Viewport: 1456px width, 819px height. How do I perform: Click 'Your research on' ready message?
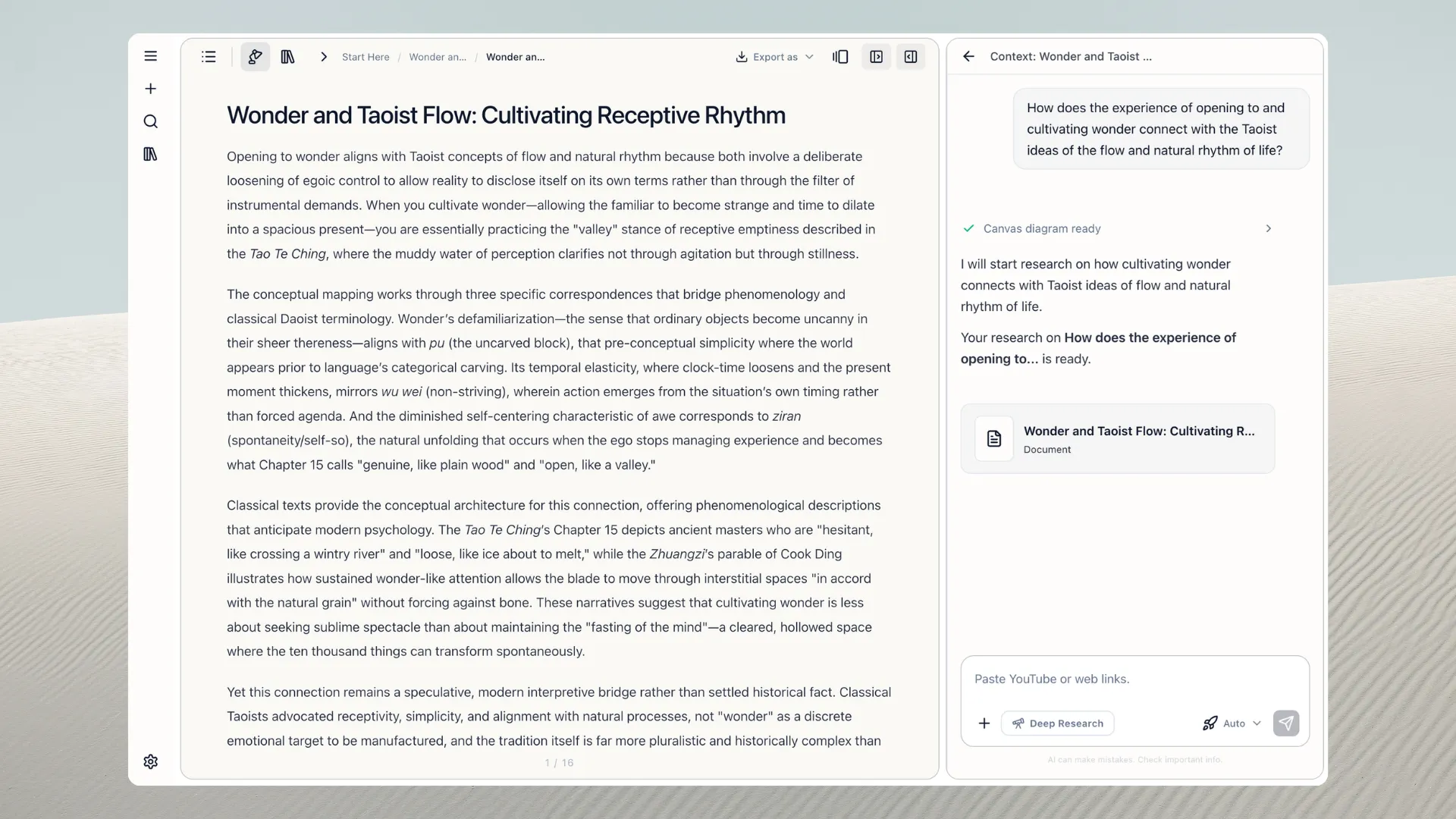[x=1098, y=348]
